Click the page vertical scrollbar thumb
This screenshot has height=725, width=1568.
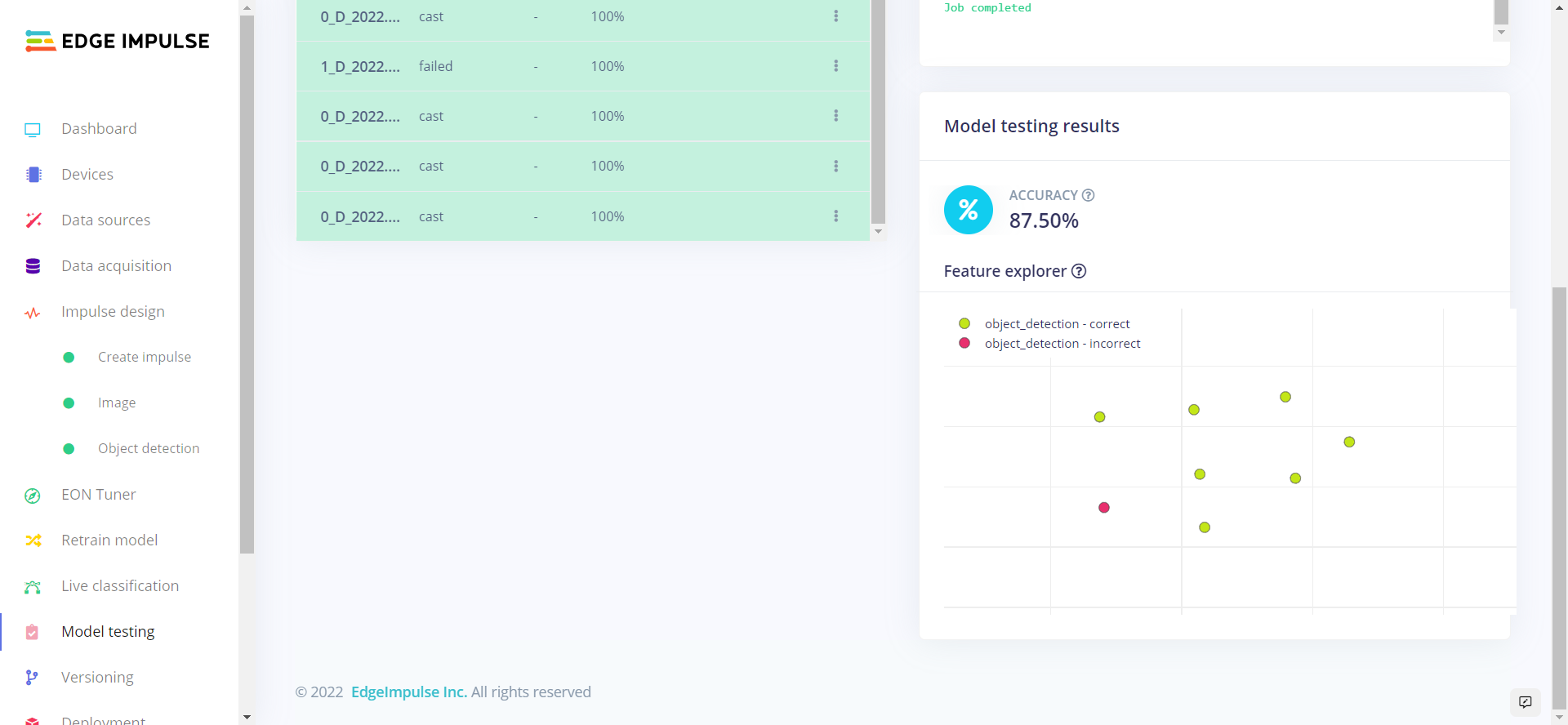click(x=1560, y=498)
